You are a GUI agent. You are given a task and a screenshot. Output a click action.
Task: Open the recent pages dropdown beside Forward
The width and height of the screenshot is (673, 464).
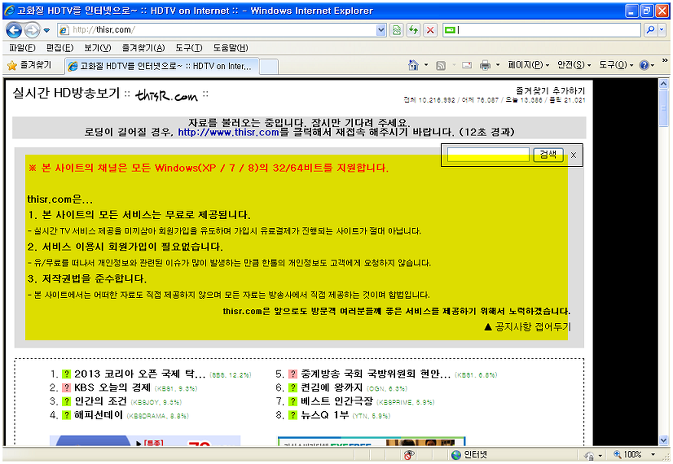47,30
